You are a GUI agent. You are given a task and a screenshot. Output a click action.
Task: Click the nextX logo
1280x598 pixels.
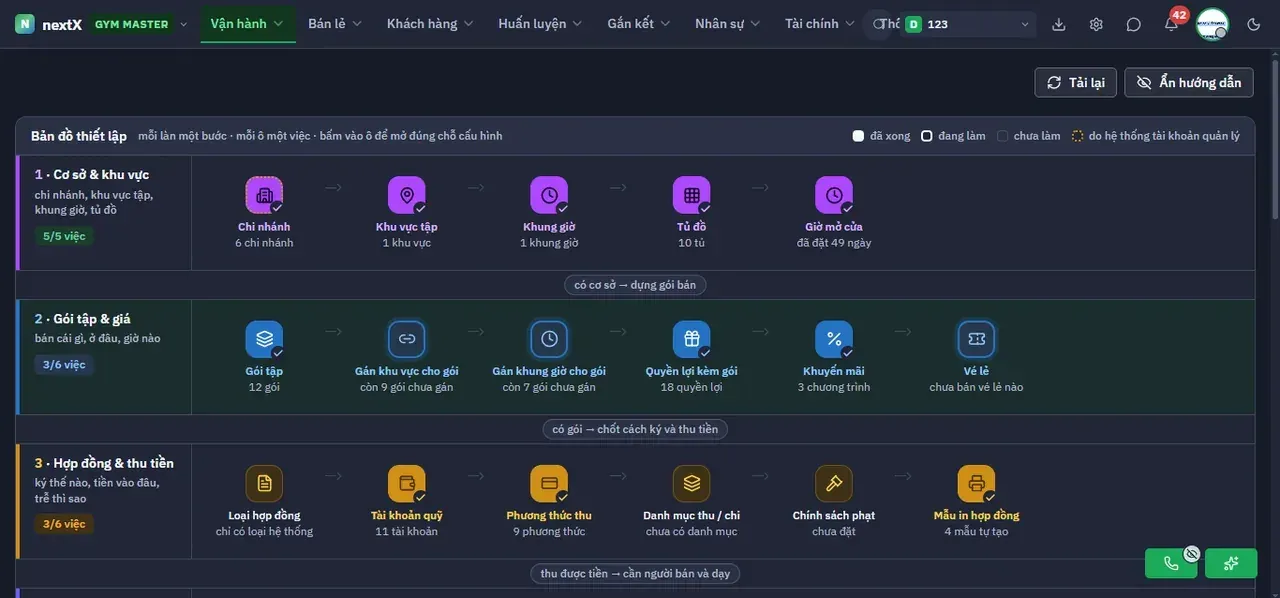tap(48, 24)
